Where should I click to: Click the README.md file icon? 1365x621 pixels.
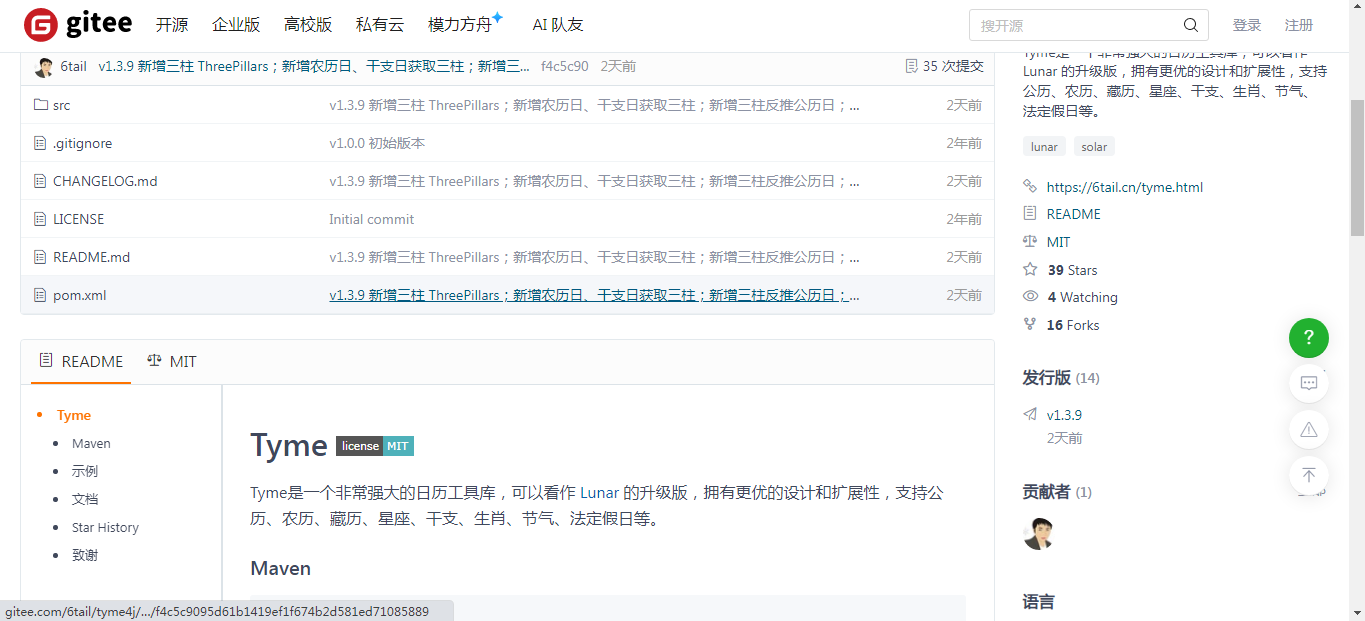tap(41, 257)
